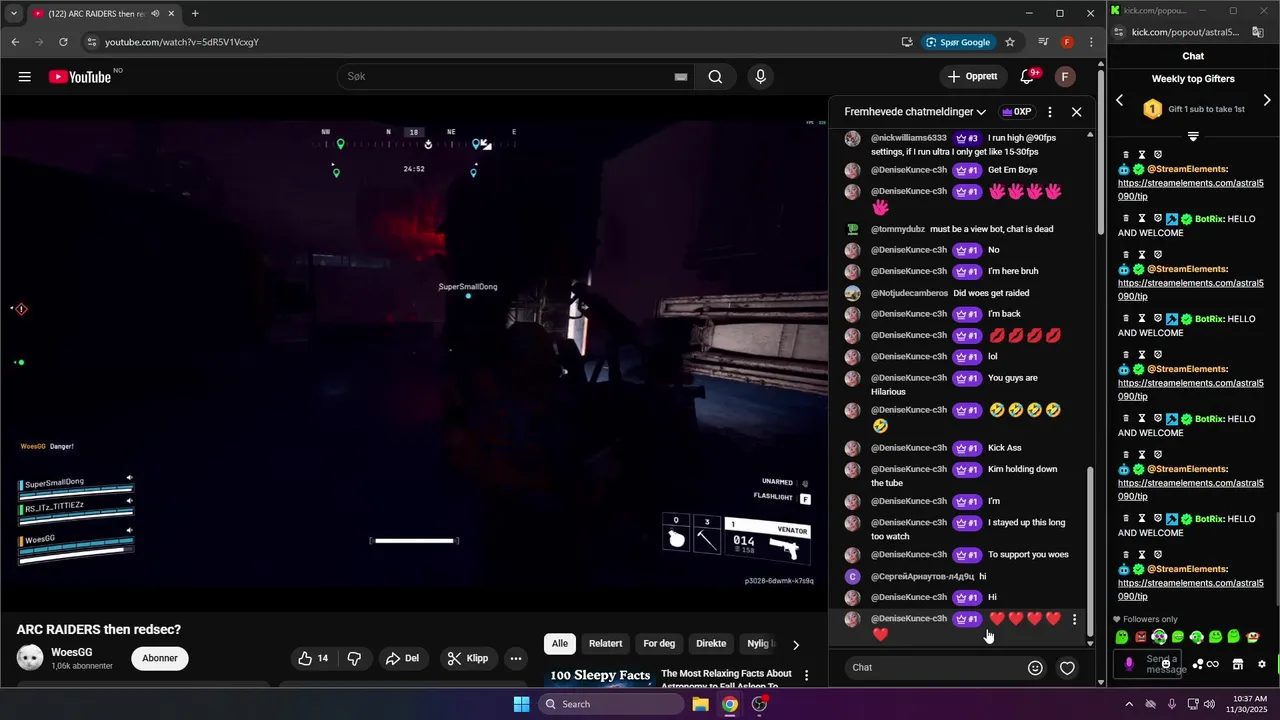Open menu for recommended Relaxing Facts video
This screenshot has width=1280, height=720.
click(806, 676)
